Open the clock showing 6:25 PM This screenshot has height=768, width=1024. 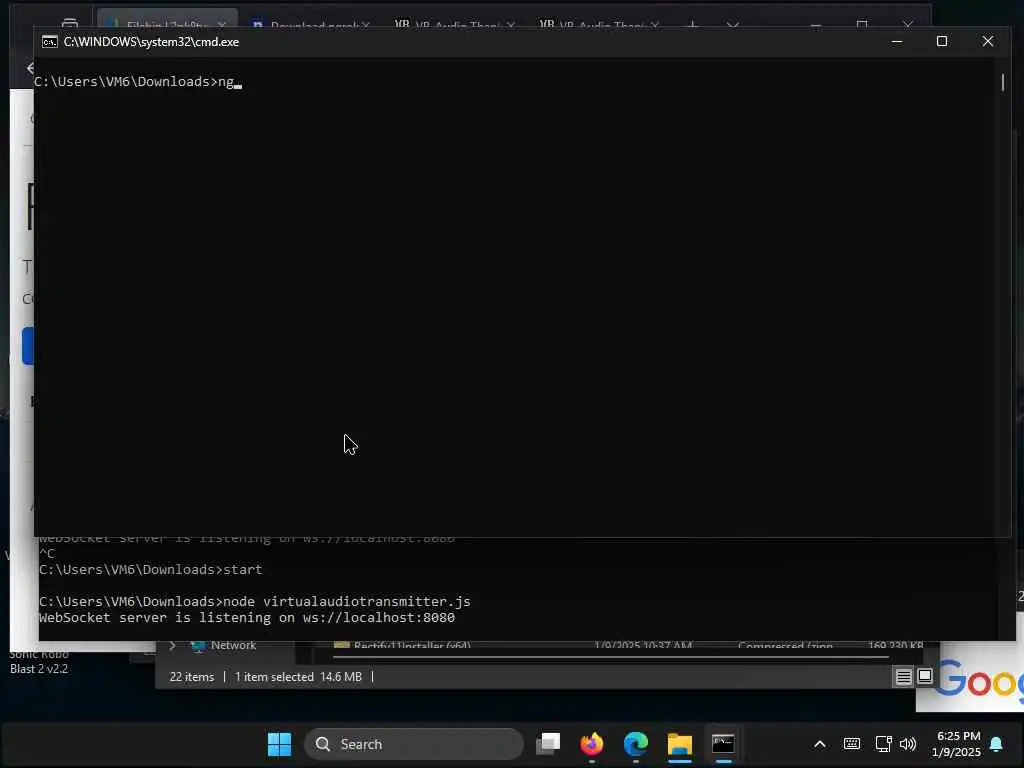(x=957, y=744)
